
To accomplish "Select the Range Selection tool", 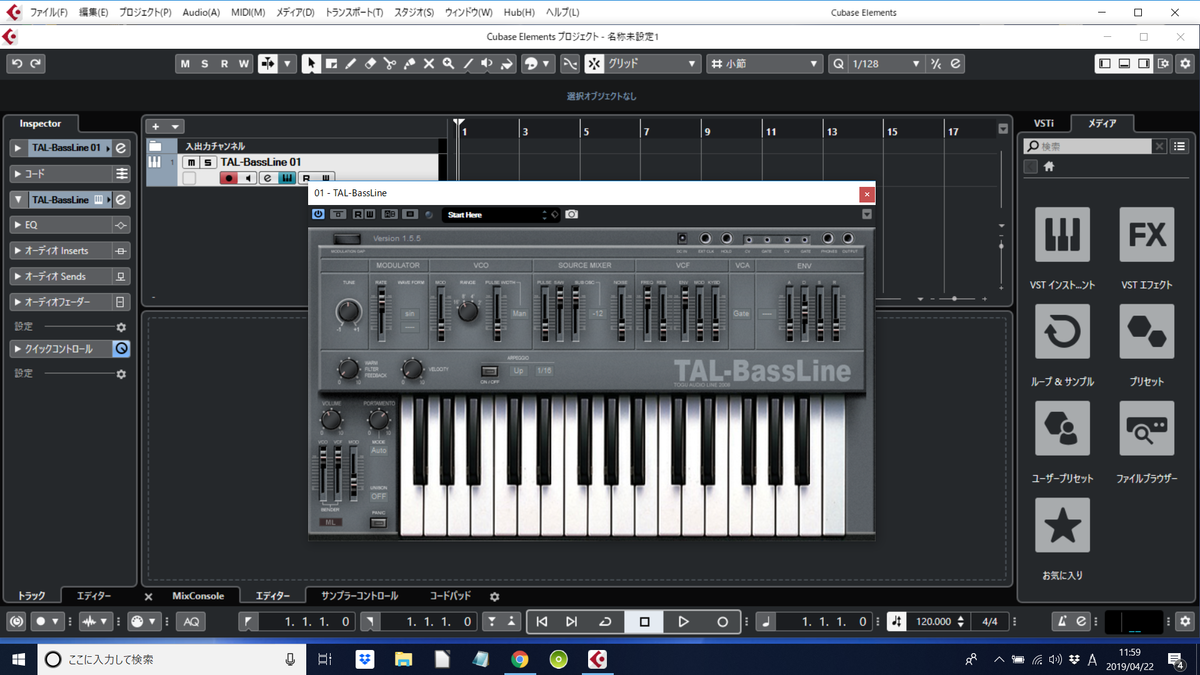I will tap(331, 63).
